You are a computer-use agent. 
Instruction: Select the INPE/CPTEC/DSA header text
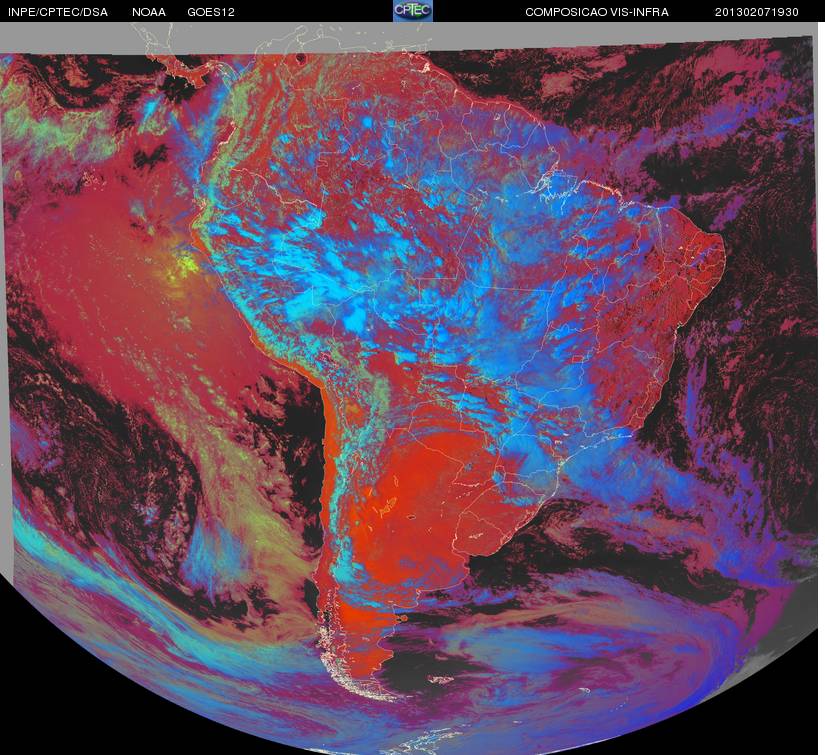tap(58, 12)
